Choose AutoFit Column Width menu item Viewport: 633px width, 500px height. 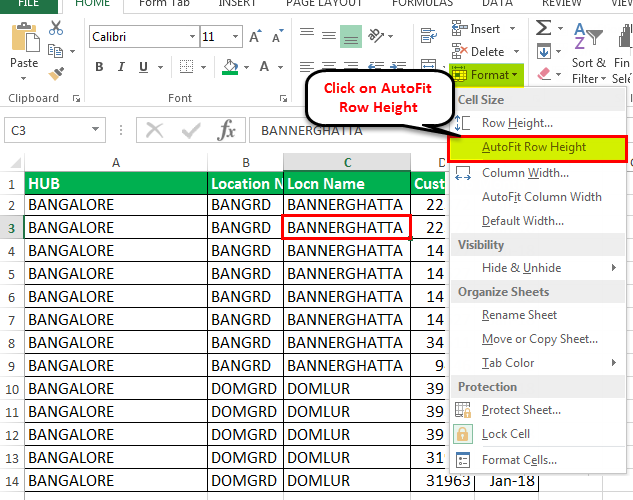click(x=538, y=197)
